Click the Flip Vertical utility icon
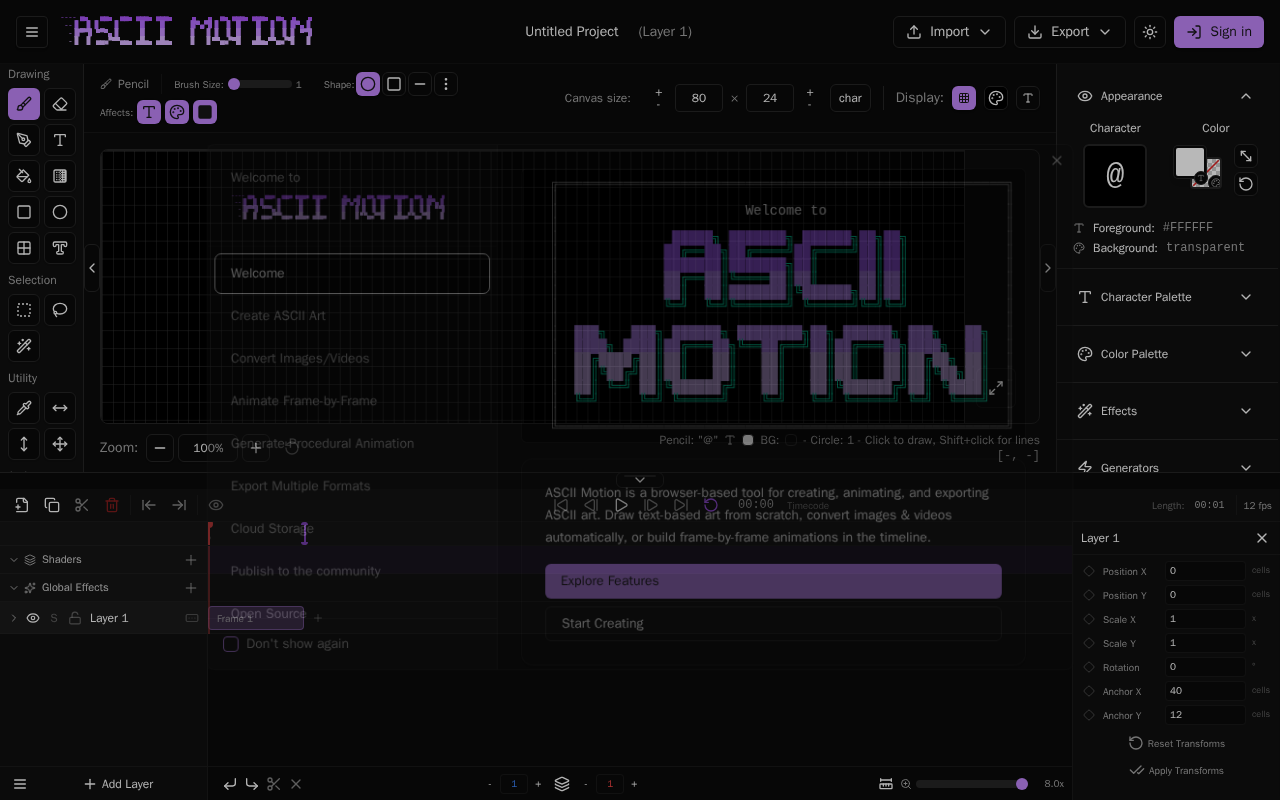1280x800 pixels. click(24, 444)
